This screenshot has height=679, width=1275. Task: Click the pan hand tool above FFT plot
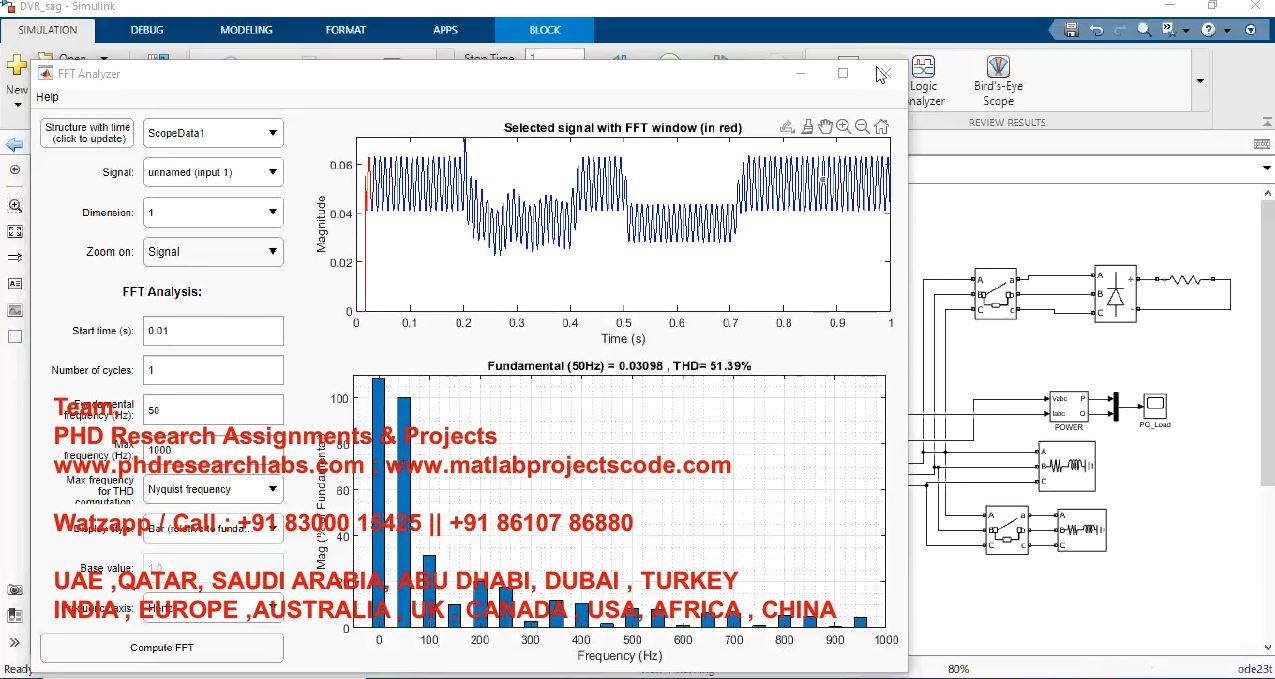(x=825, y=126)
